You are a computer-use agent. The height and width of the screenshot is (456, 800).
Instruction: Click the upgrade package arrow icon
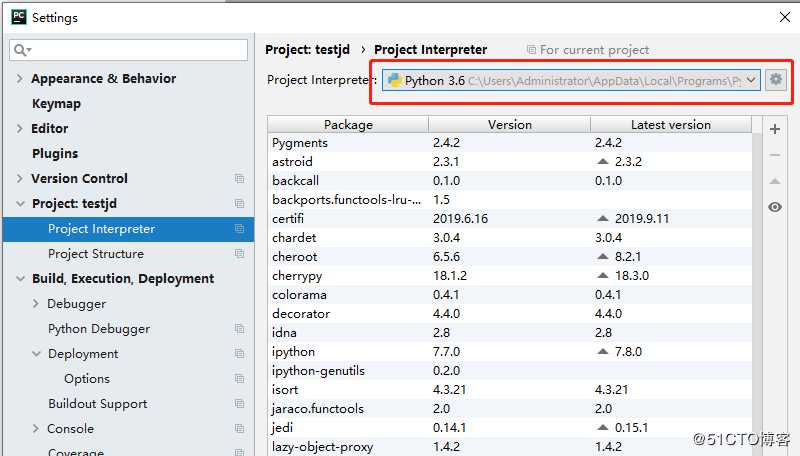pos(774,181)
